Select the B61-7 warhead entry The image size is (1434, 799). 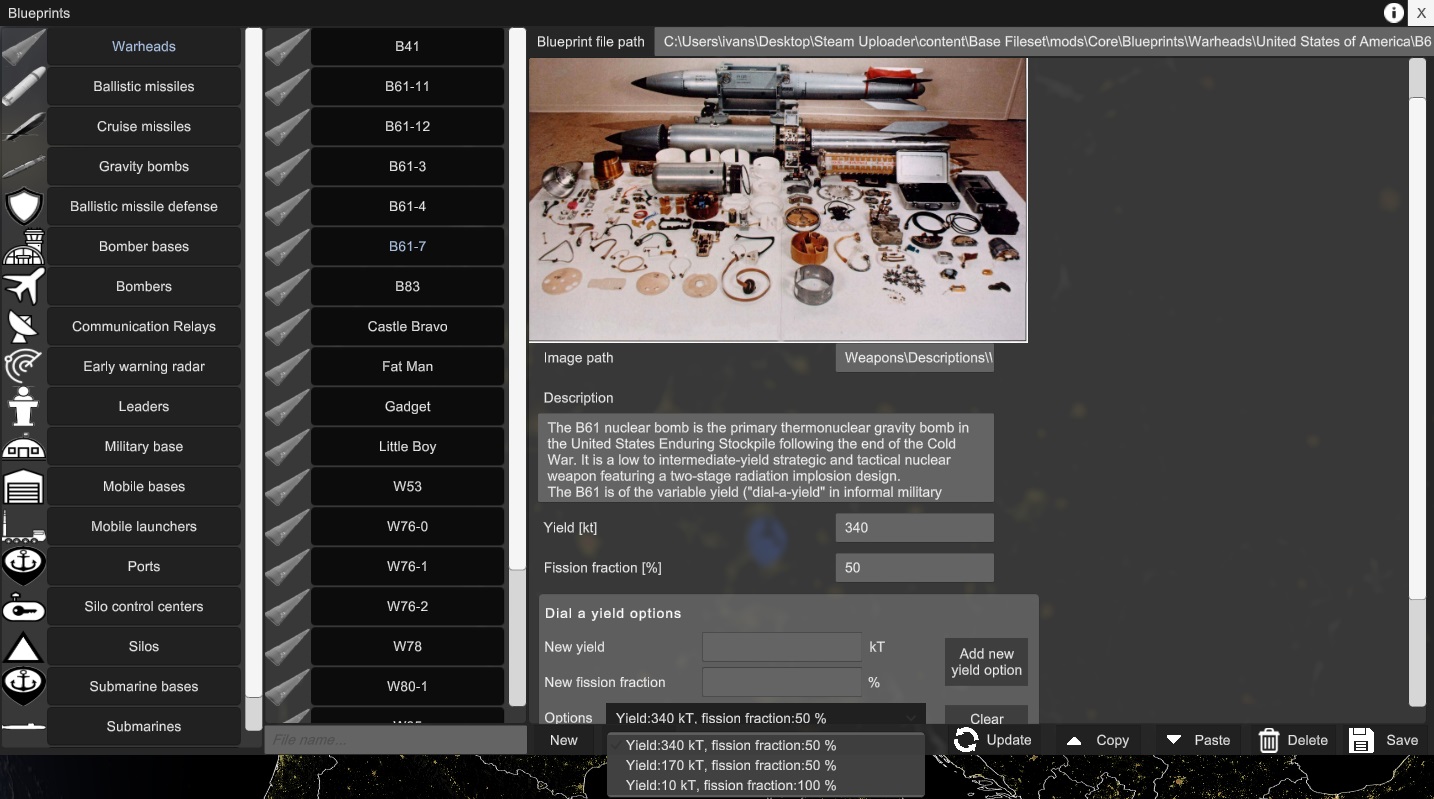407,246
